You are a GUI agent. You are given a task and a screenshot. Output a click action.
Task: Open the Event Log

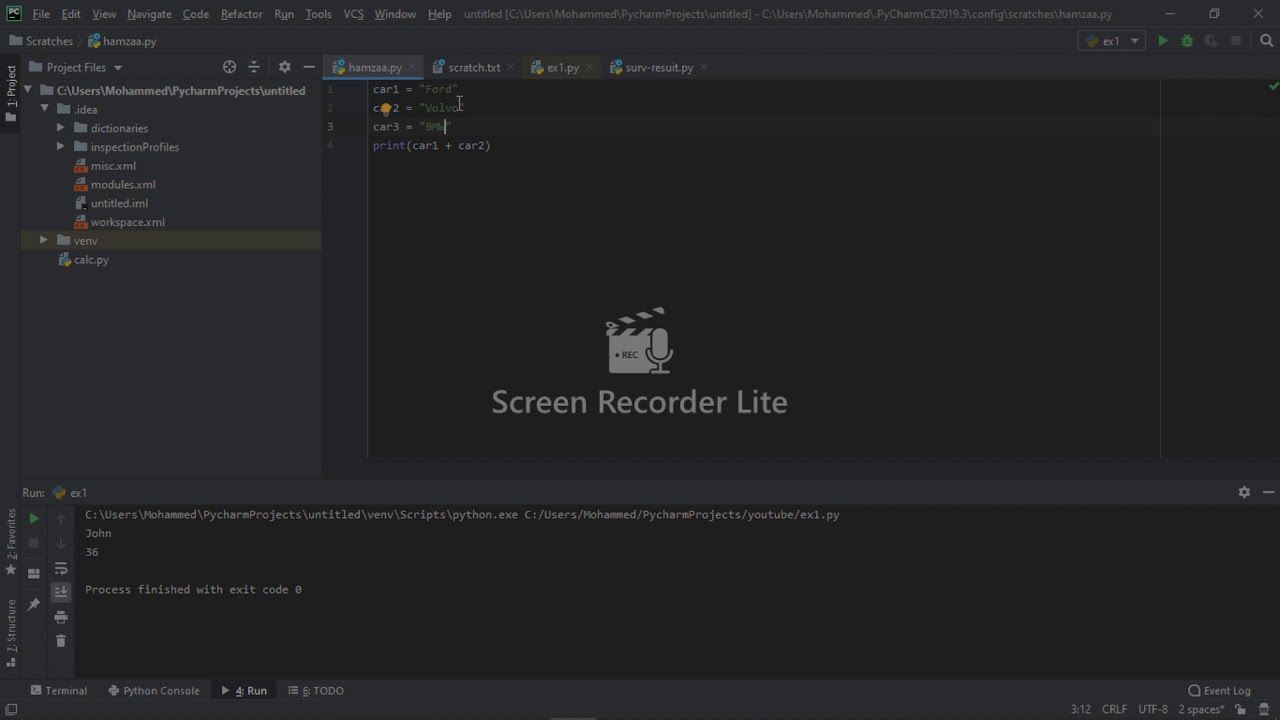click(1219, 690)
